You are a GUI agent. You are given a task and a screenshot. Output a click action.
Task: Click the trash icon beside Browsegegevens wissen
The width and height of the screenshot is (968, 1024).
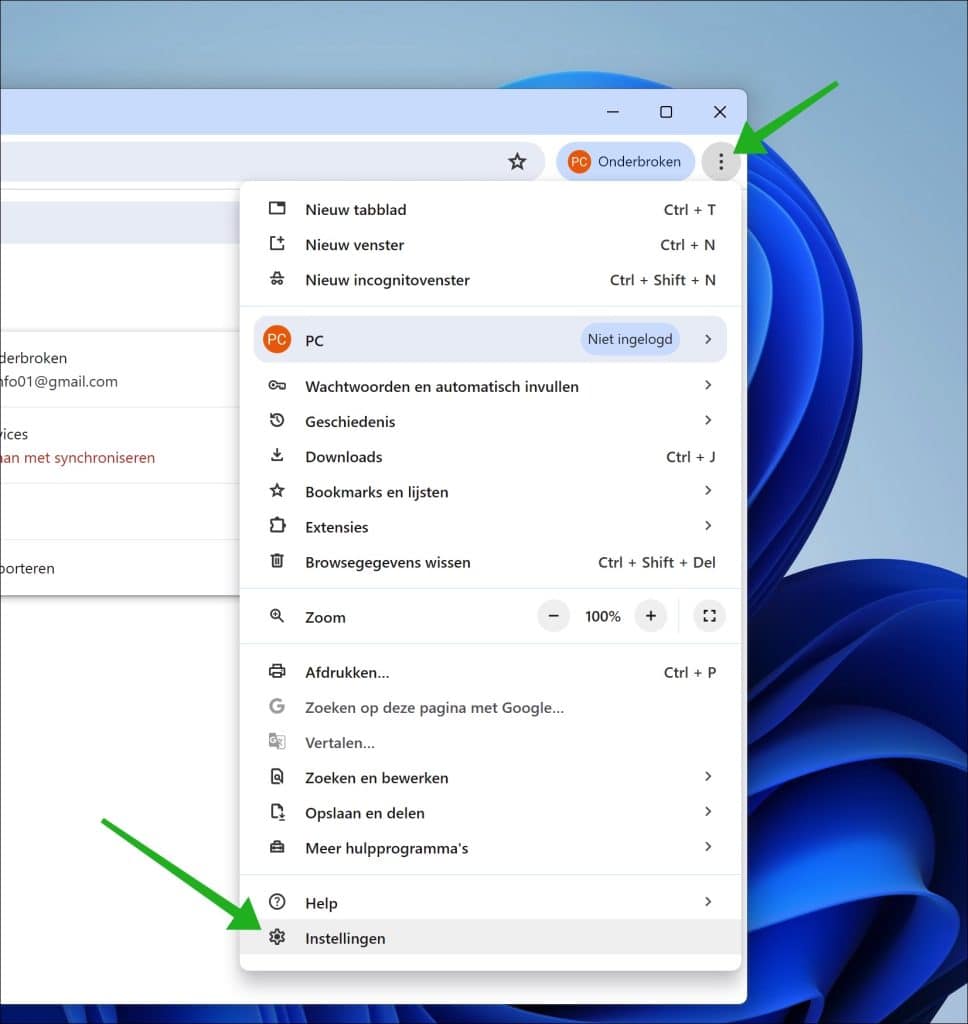pyautogui.click(x=277, y=561)
